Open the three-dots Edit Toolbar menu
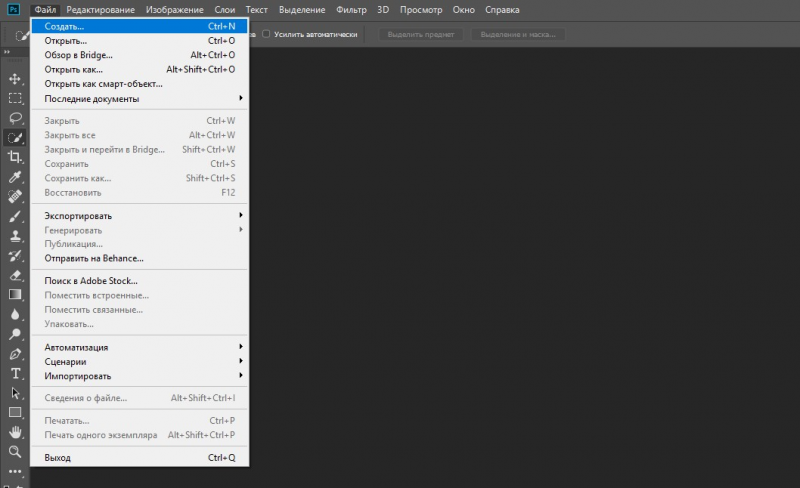This screenshot has height=488, width=800. tap(15, 471)
